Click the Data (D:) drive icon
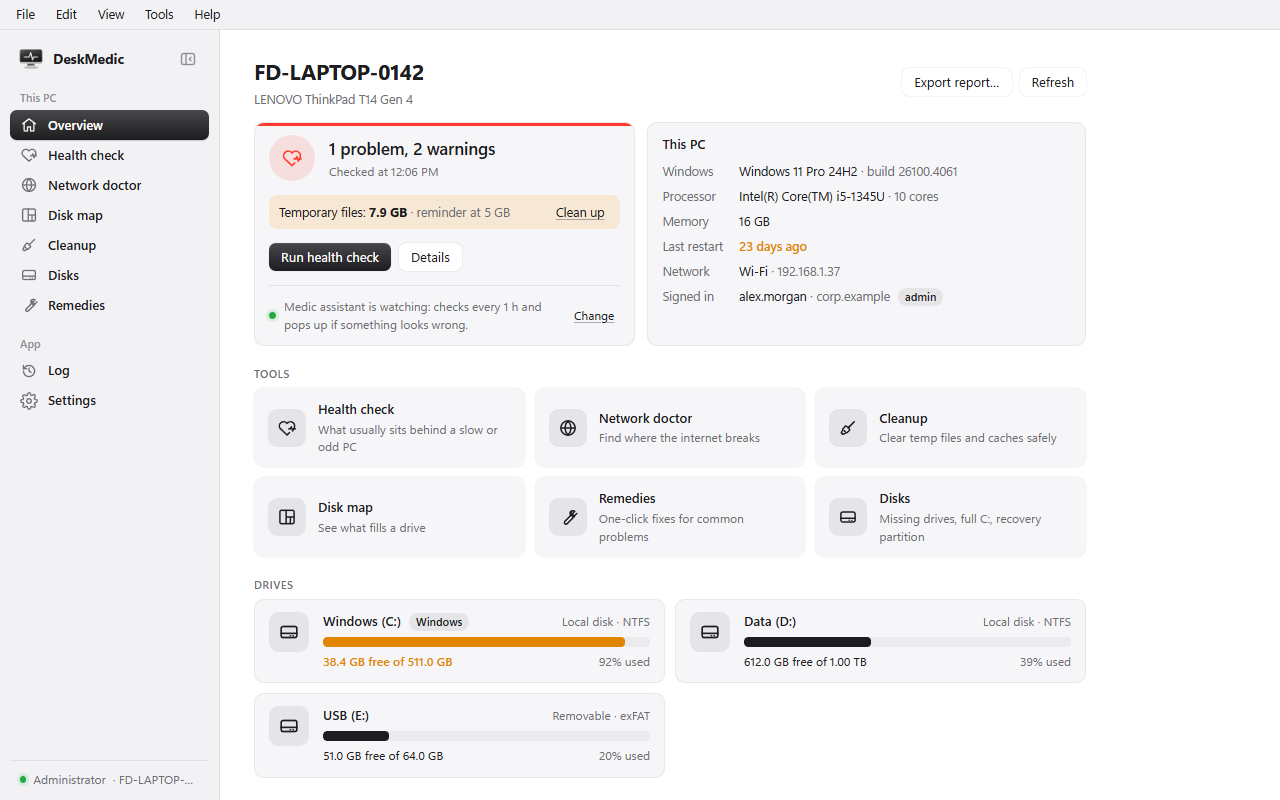 pyautogui.click(x=710, y=632)
